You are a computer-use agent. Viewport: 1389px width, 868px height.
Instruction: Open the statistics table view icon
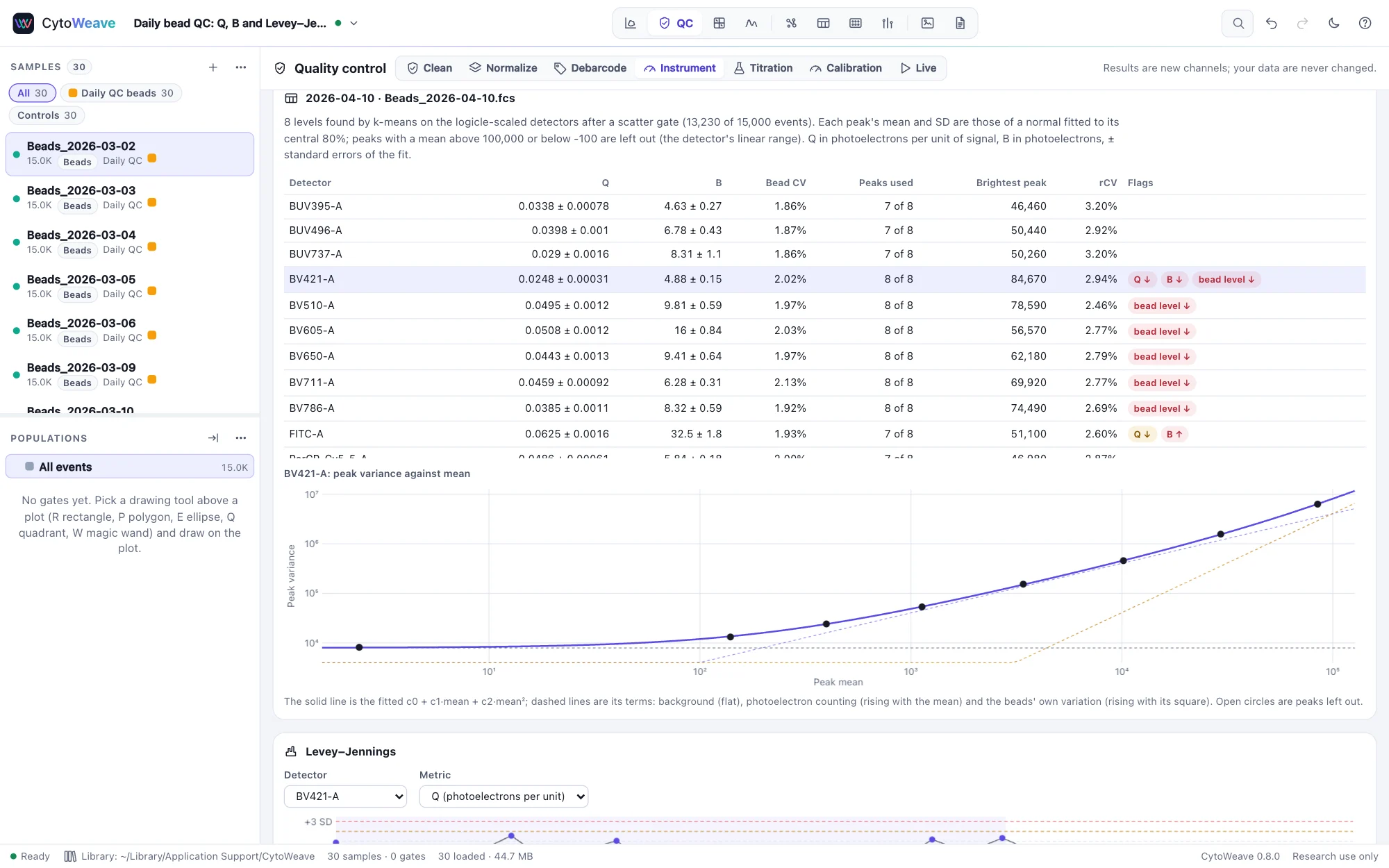[x=824, y=23]
